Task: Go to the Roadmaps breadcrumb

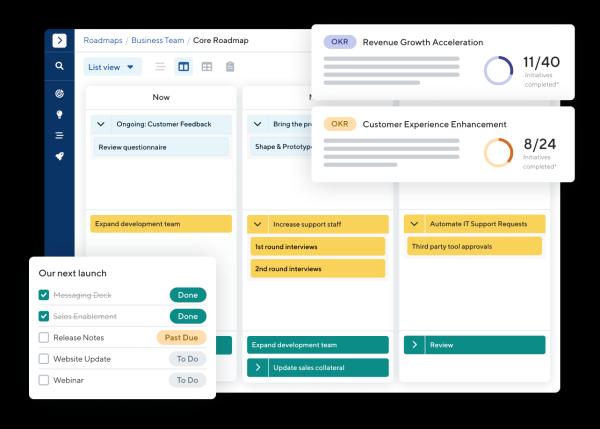Action: [x=102, y=40]
